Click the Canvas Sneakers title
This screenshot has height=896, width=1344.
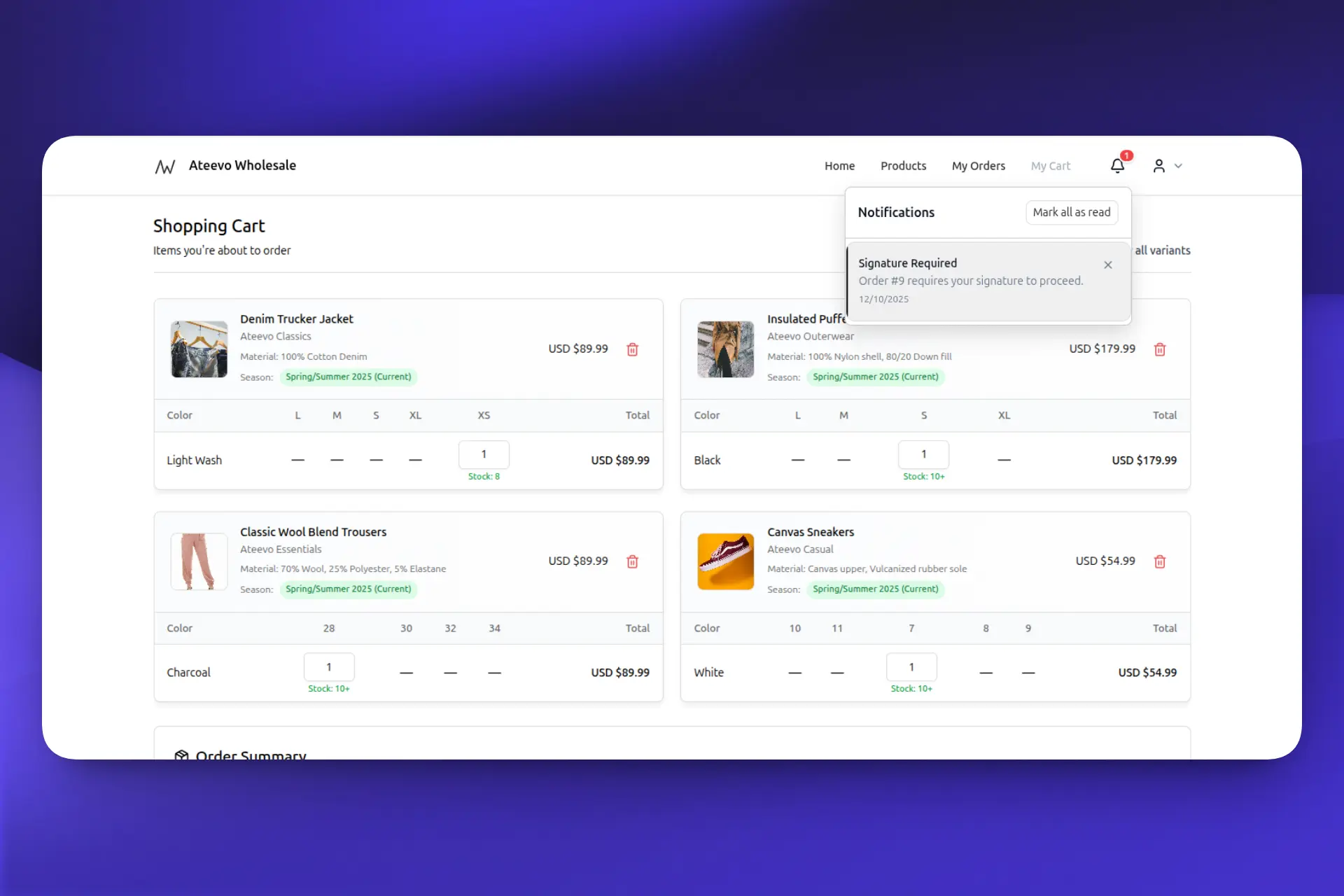(x=811, y=532)
